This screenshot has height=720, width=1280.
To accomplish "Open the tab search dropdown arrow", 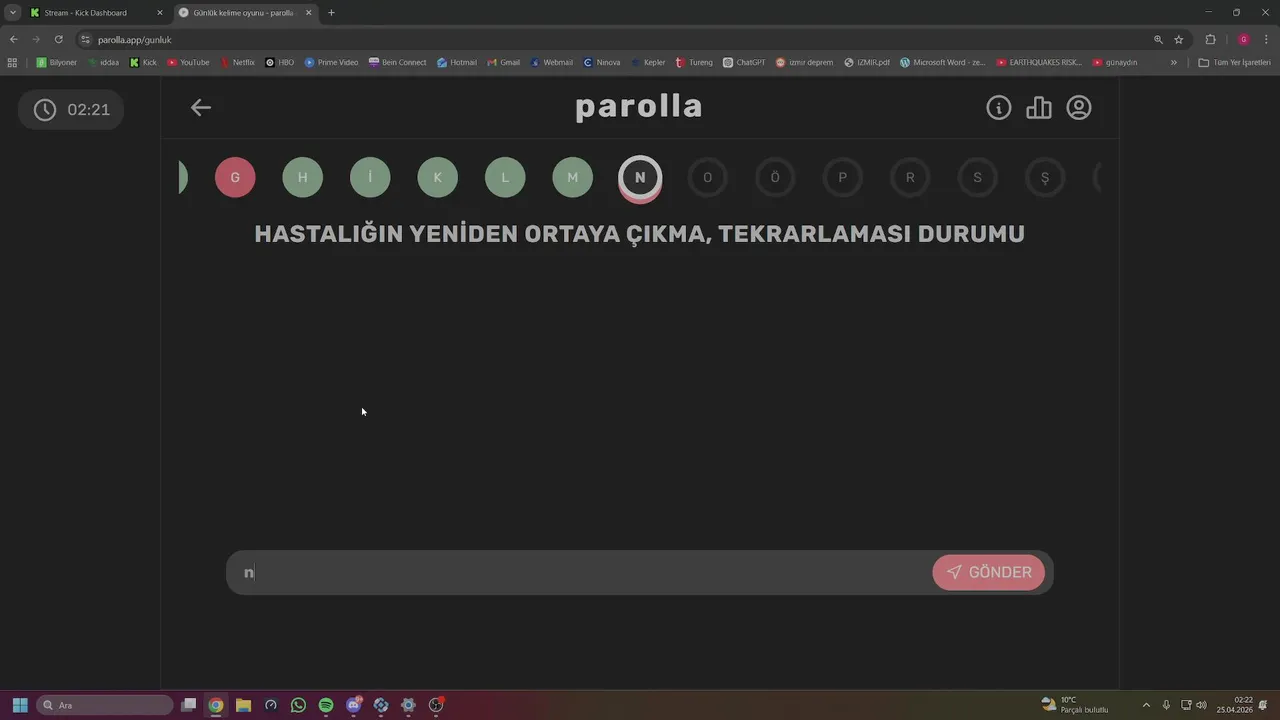I will pos(12,13).
